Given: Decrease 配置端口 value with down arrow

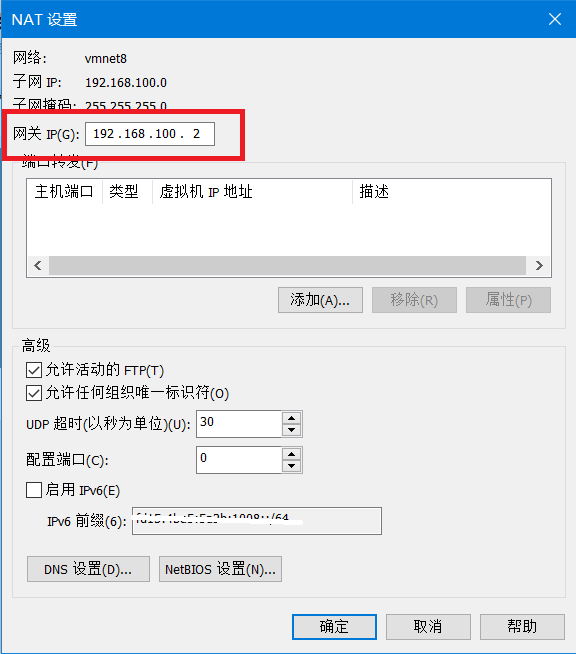Looking at the screenshot, I should tap(292, 466).
